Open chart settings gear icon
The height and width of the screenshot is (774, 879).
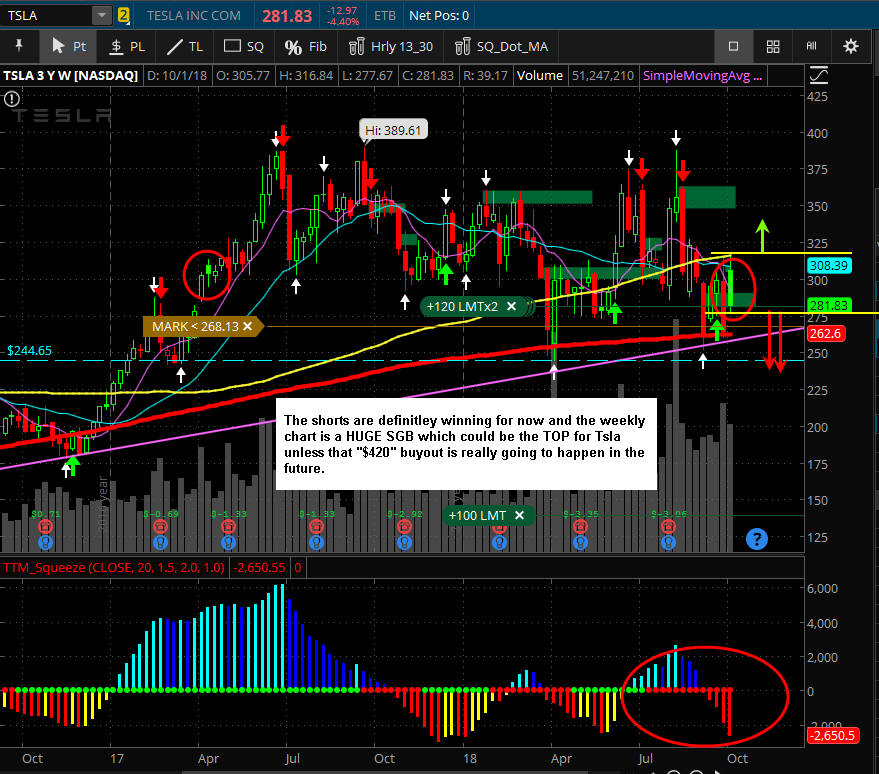850,46
